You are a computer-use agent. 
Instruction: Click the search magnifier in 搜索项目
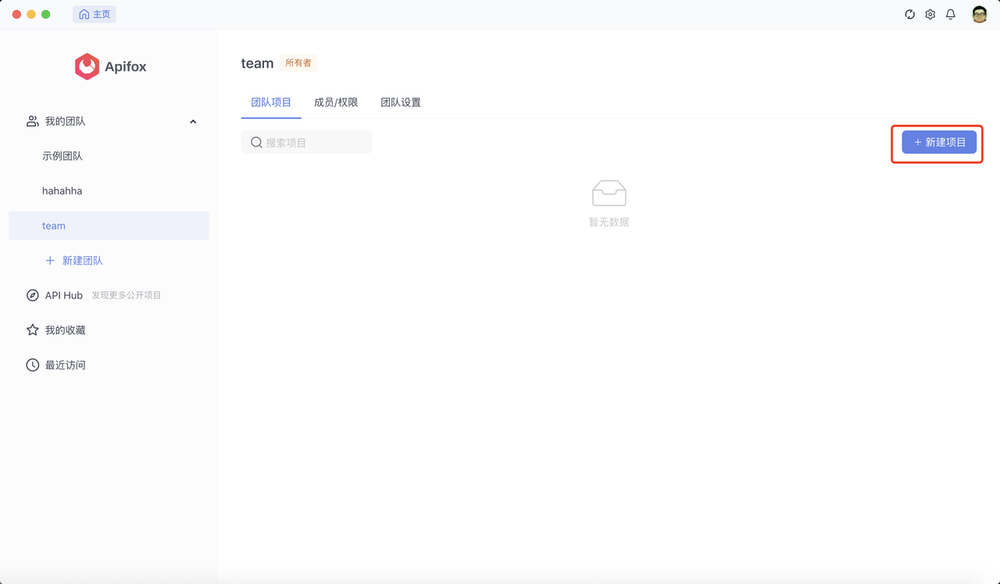tap(257, 142)
